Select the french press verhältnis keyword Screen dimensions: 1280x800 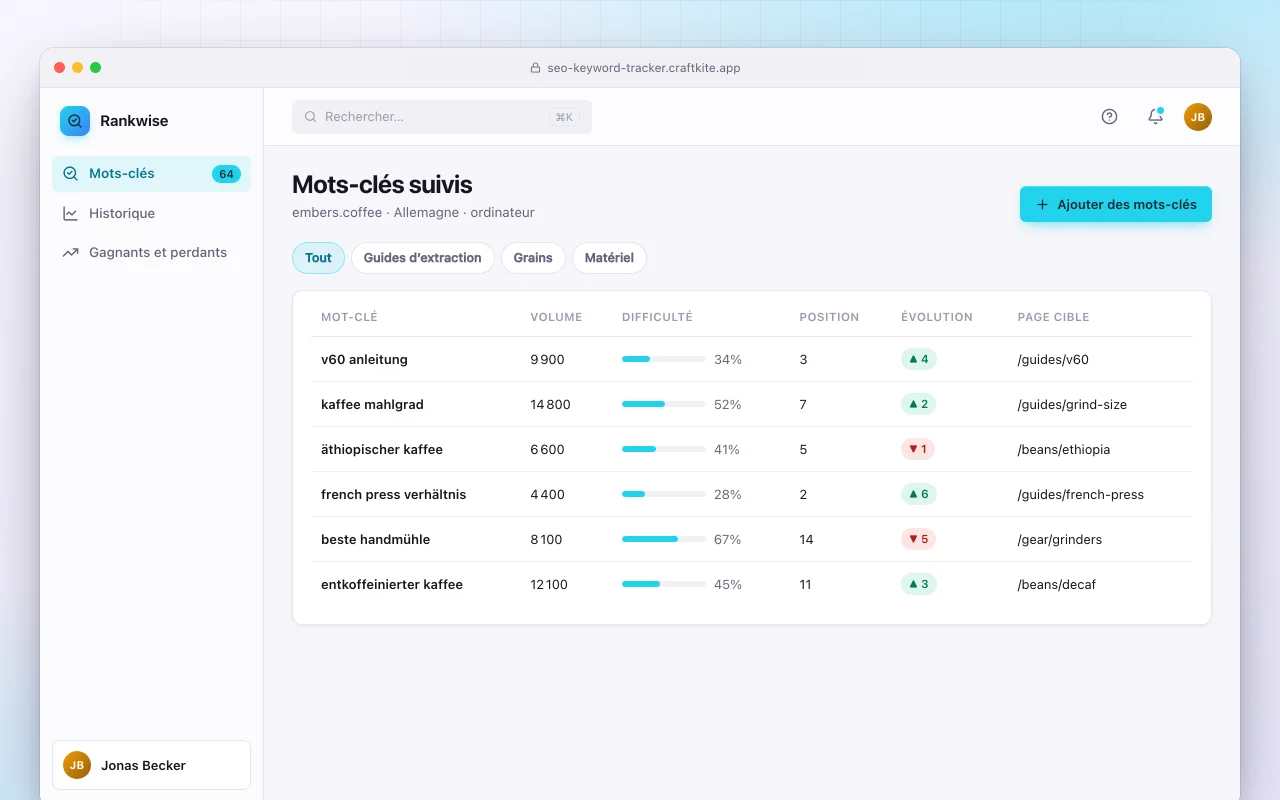point(394,494)
